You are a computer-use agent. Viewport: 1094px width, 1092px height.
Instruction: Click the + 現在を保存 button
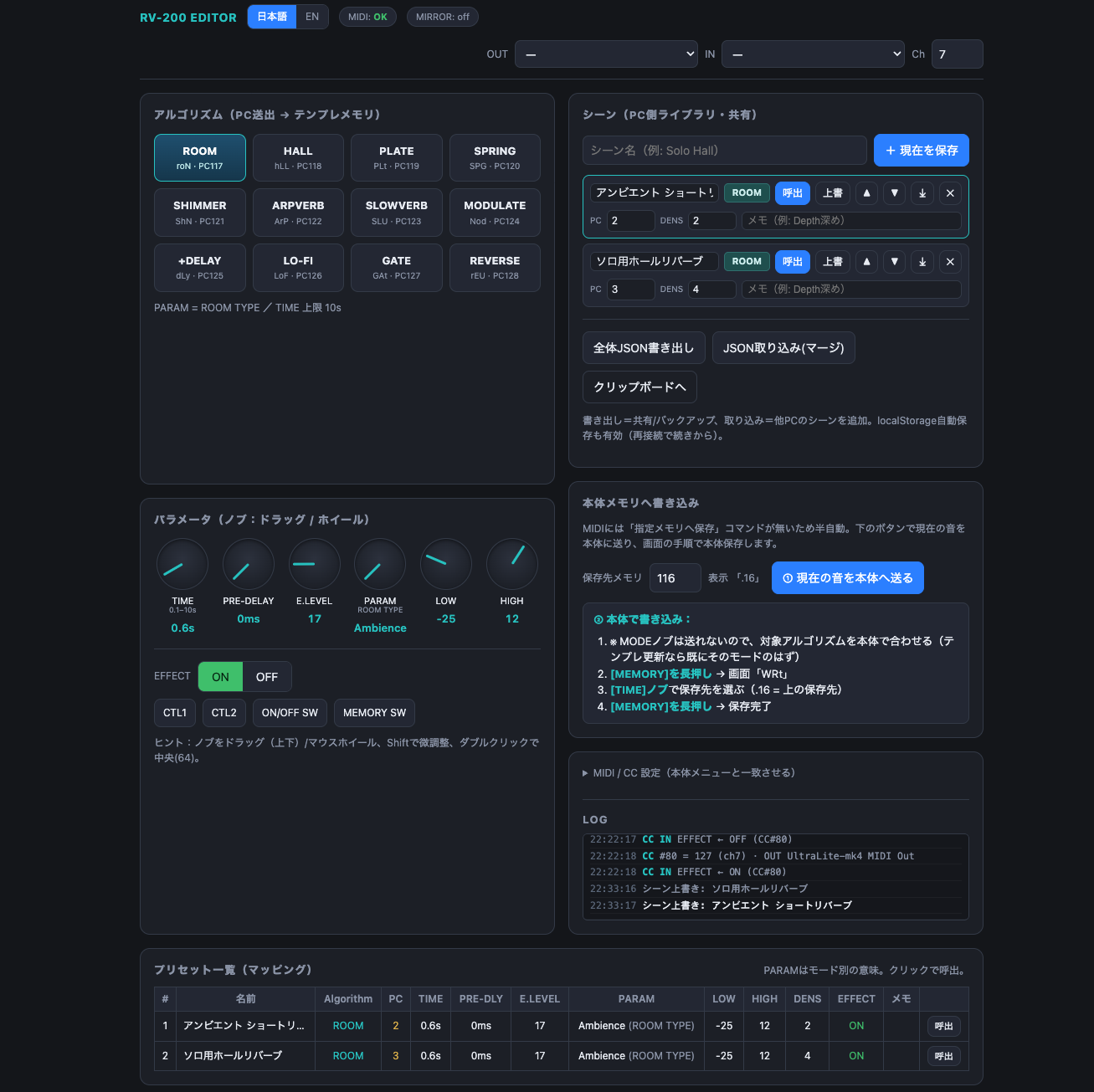922,151
